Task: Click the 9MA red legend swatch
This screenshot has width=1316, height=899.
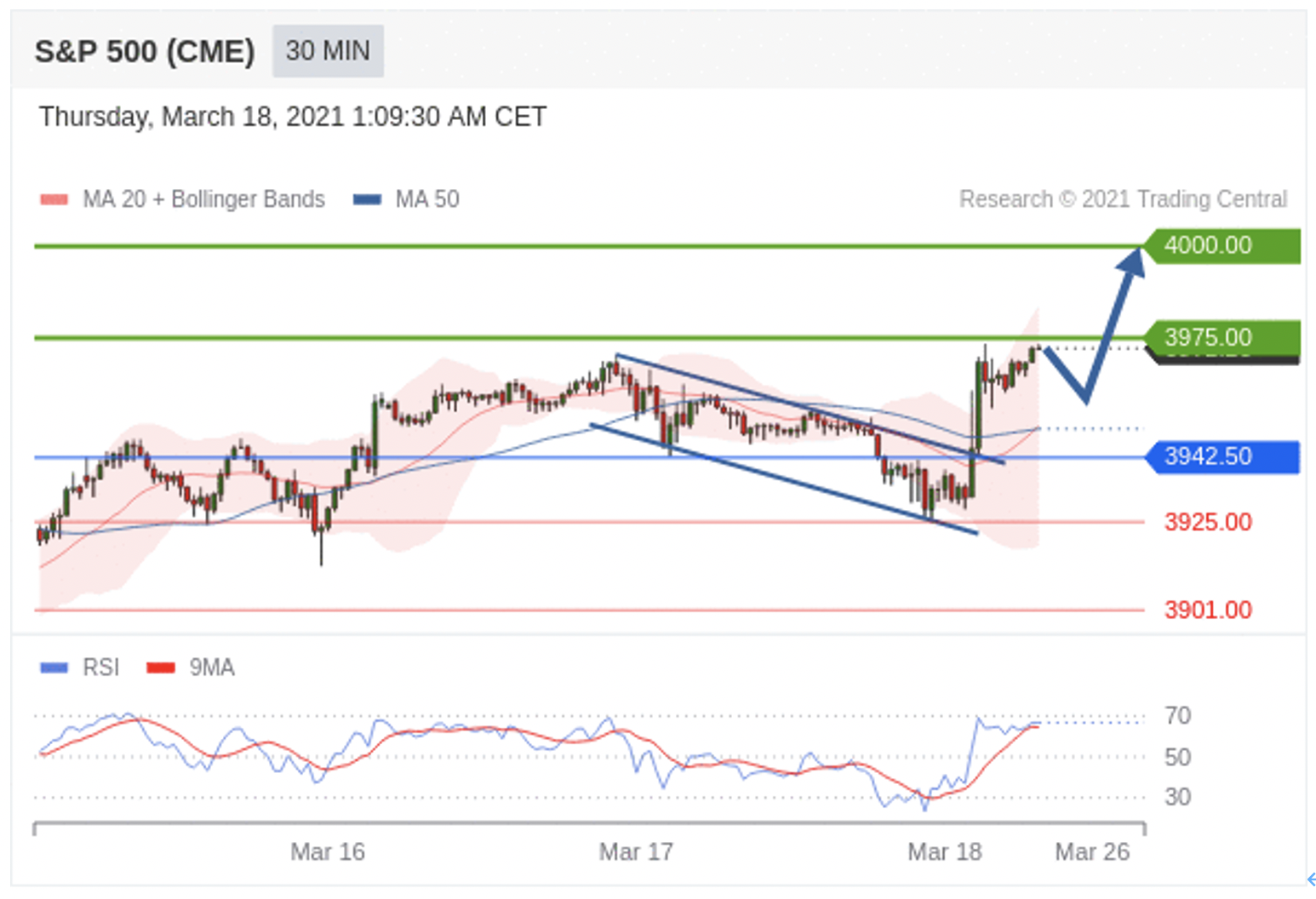Action: [161, 667]
